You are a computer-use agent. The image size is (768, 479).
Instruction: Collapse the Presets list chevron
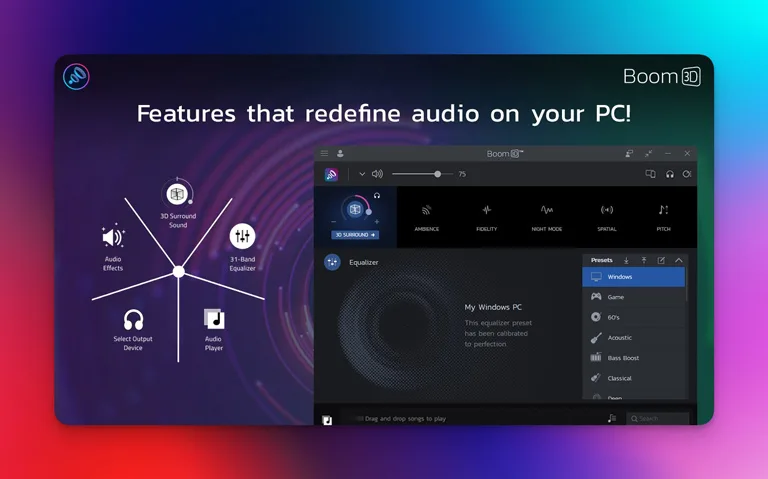[x=678, y=260]
